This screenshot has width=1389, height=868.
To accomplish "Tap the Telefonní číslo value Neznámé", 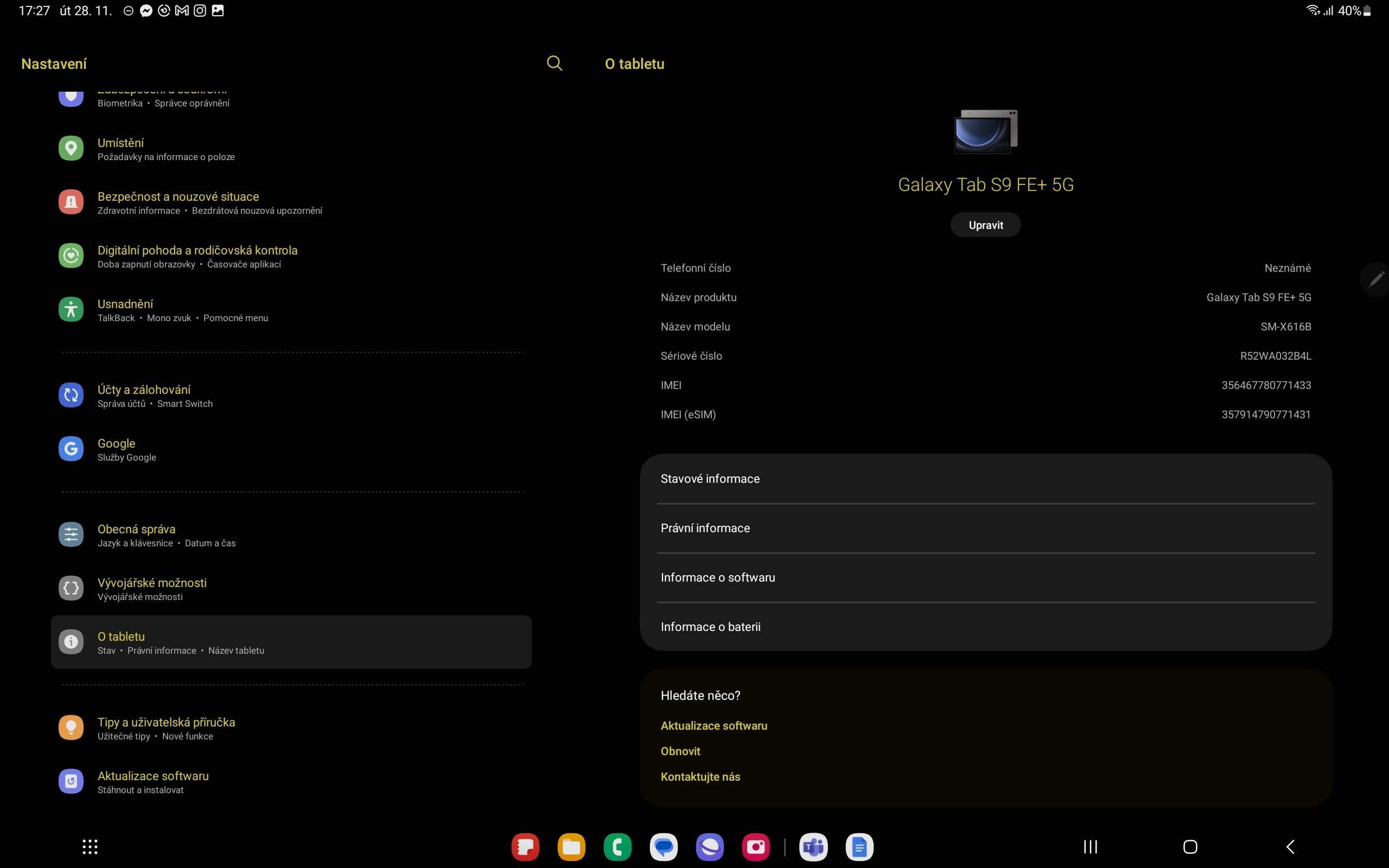I will (1288, 268).
